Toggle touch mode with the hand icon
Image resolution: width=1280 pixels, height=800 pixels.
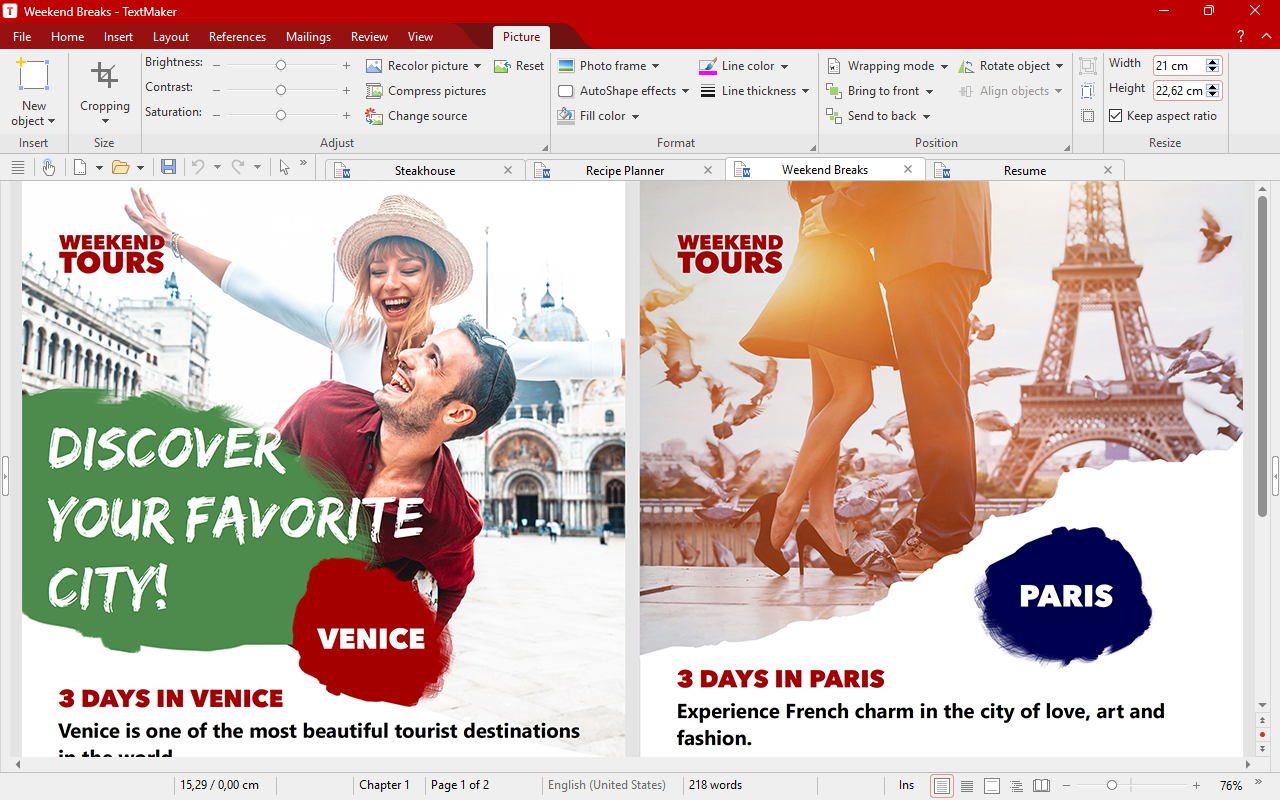[x=48, y=167]
